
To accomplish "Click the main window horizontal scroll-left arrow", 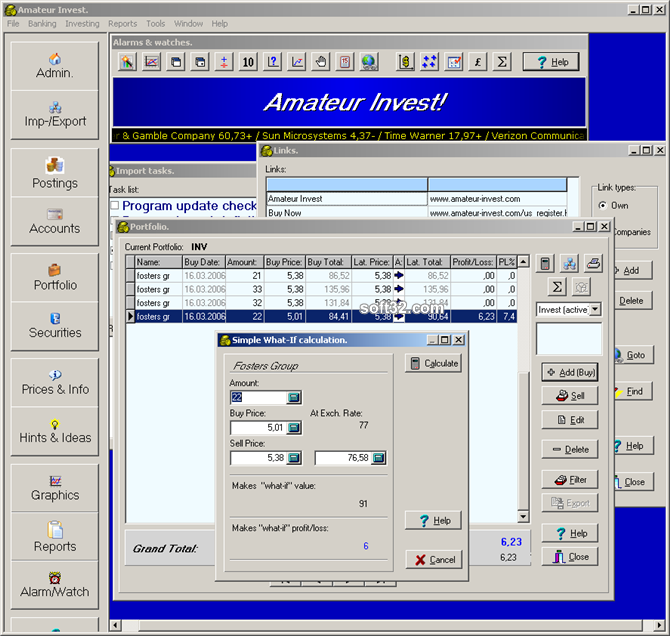I will (x=115, y=625).
